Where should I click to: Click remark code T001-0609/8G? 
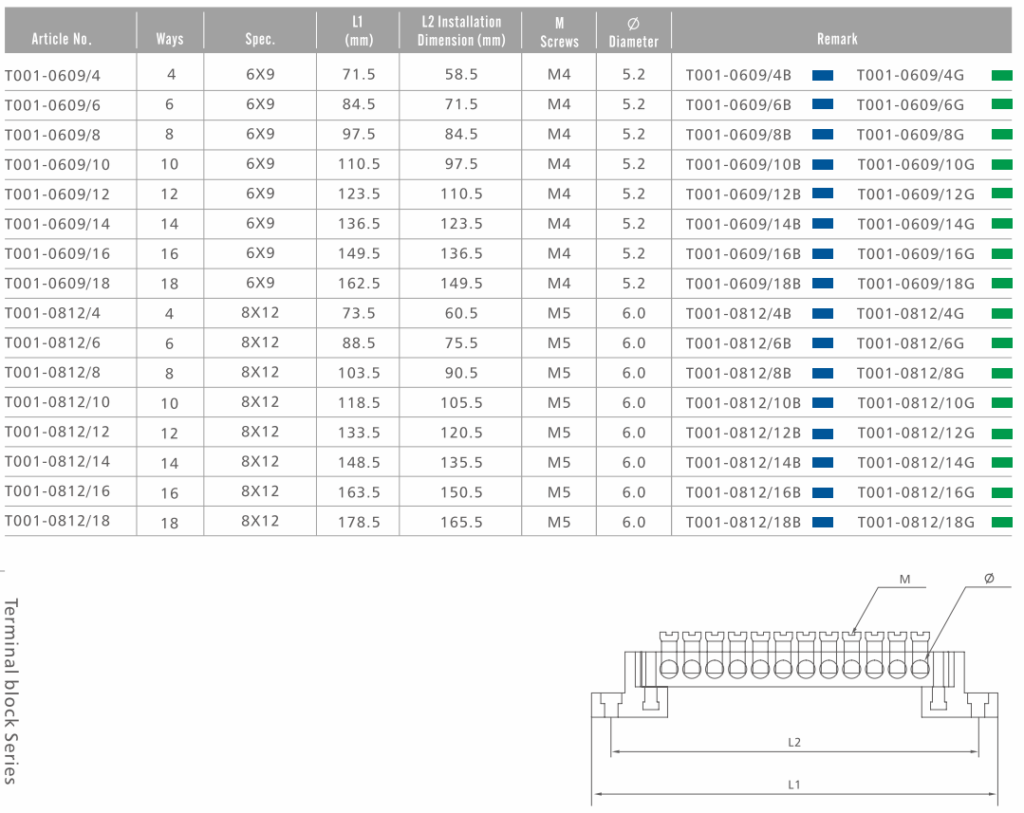pyautogui.click(x=910, y=135)
